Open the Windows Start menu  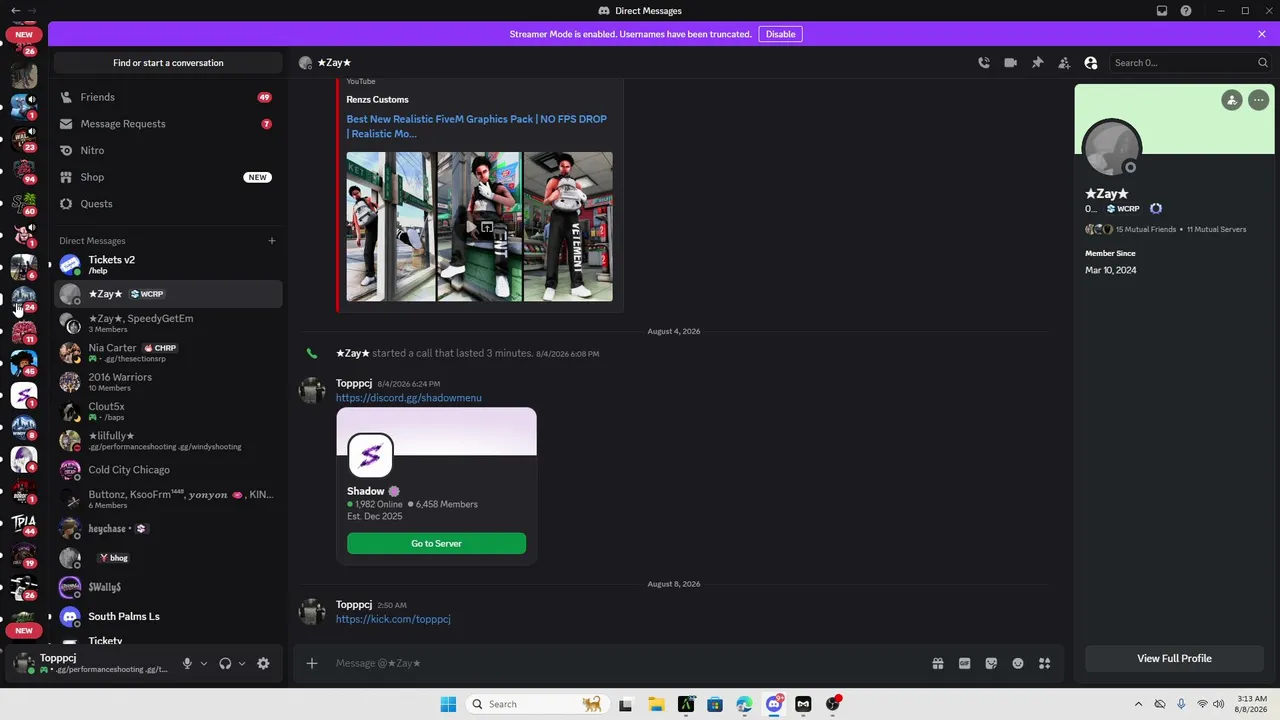click(448, 704)
